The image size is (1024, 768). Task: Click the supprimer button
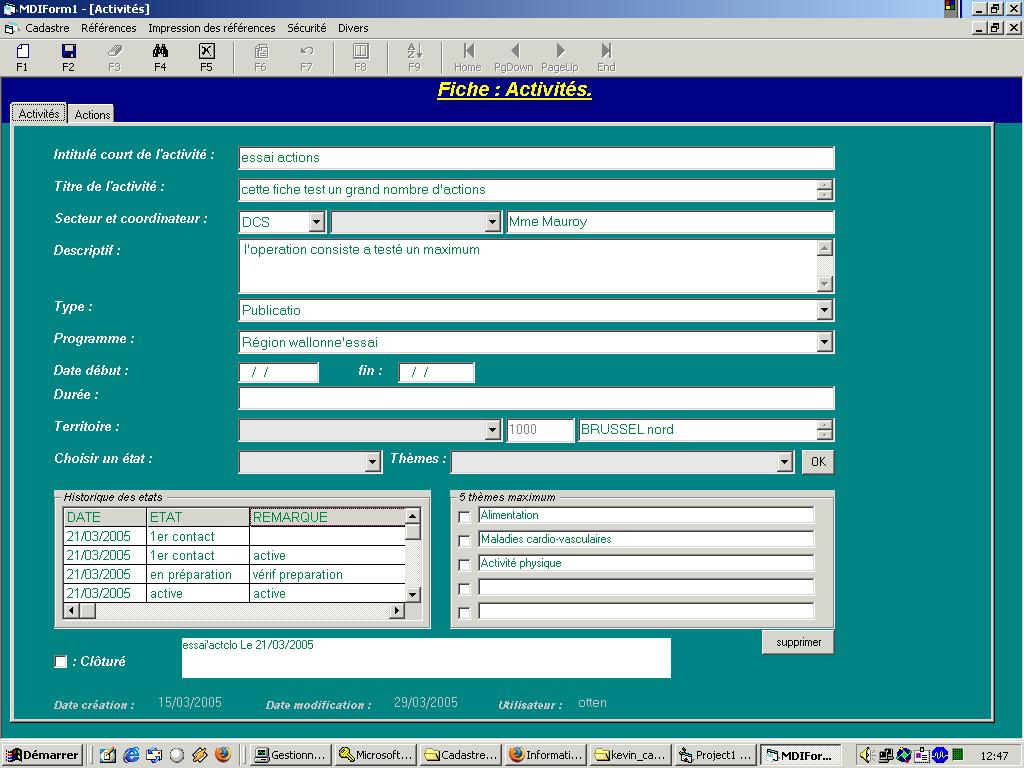(797, 642)
